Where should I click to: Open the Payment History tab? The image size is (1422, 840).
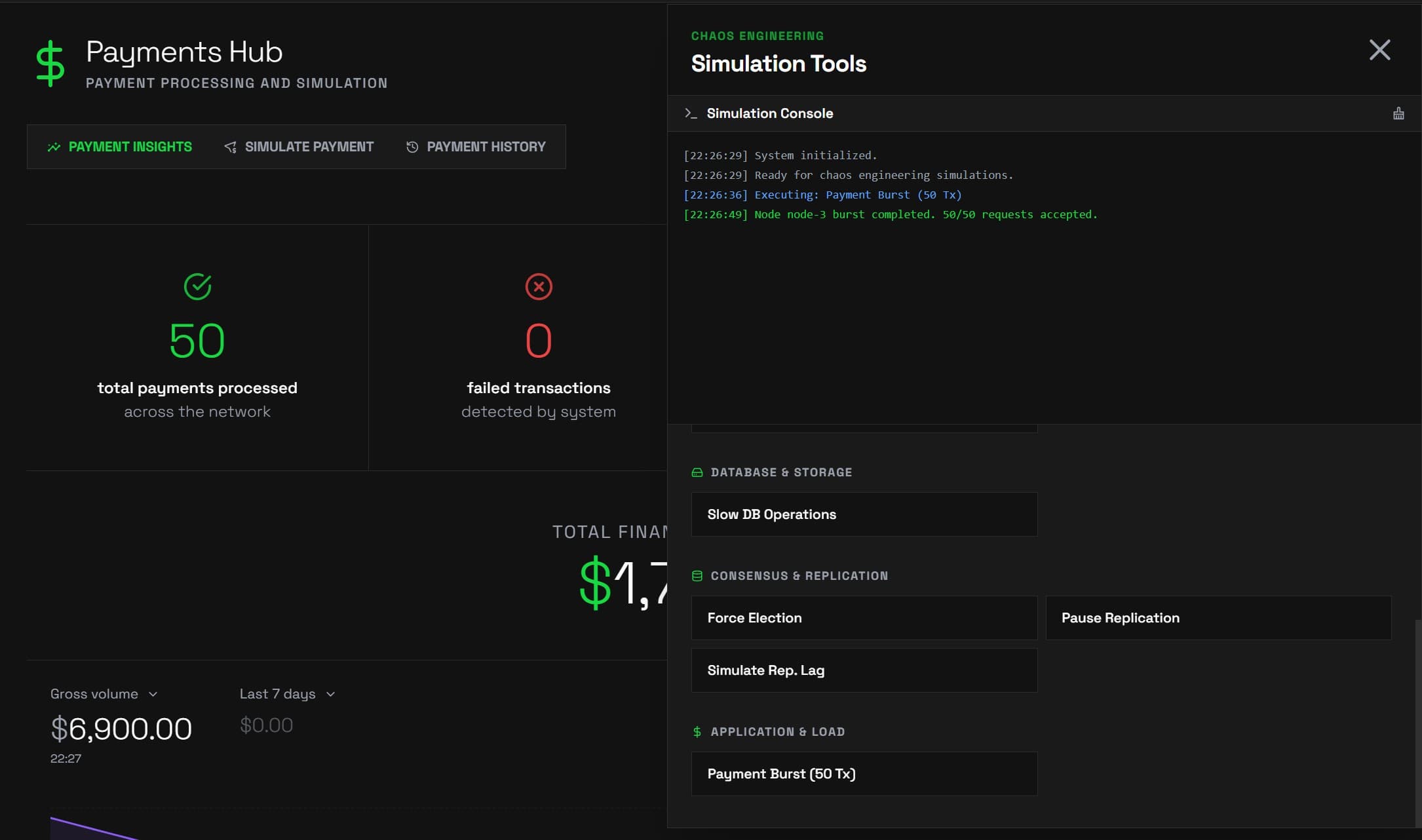(476, 147)
